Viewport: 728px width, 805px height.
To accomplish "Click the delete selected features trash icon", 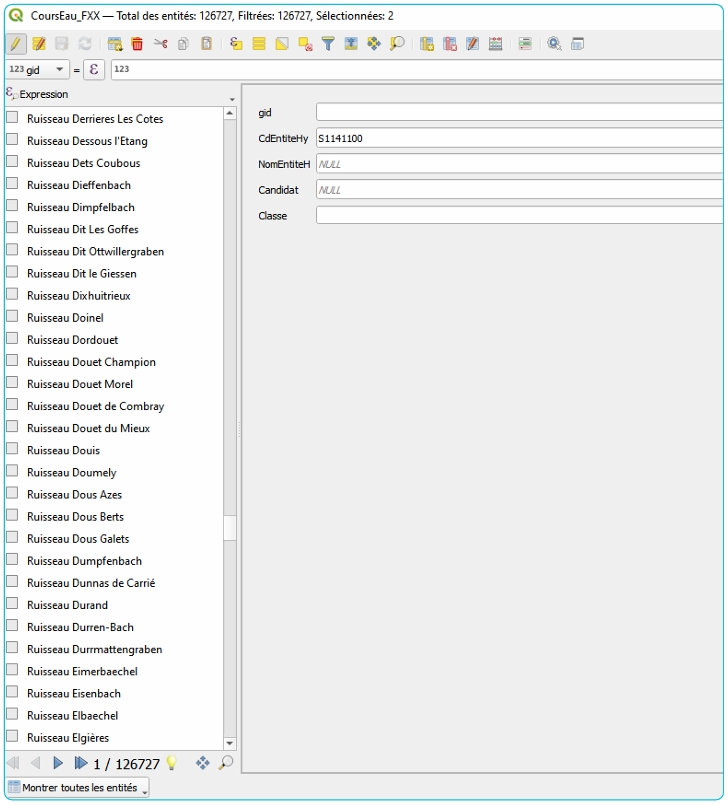I will click(137, 44).
